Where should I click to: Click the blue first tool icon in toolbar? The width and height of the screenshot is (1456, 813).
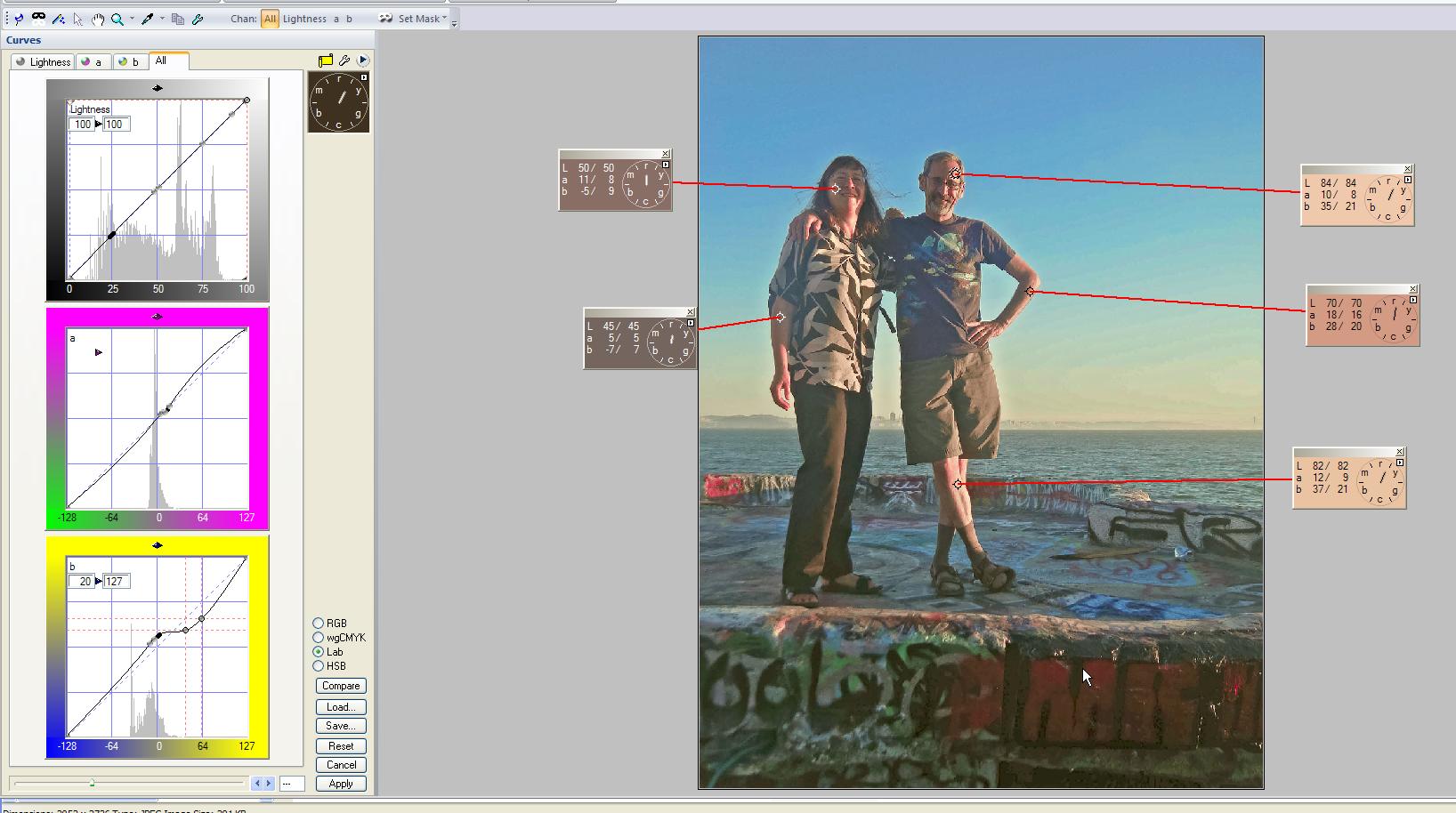(x=19, y=19)
